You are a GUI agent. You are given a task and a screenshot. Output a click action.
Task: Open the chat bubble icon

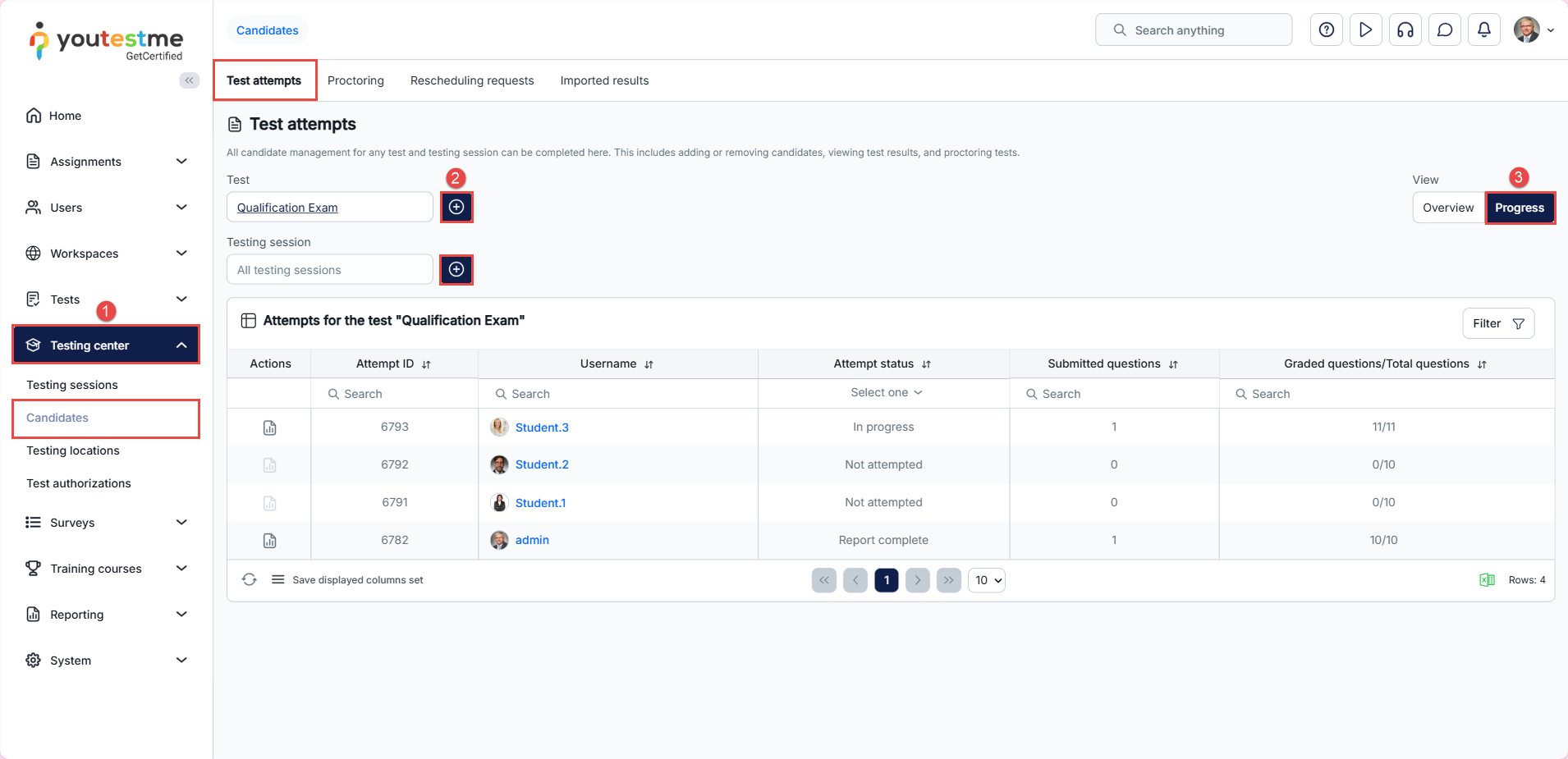coord(1444,30)
